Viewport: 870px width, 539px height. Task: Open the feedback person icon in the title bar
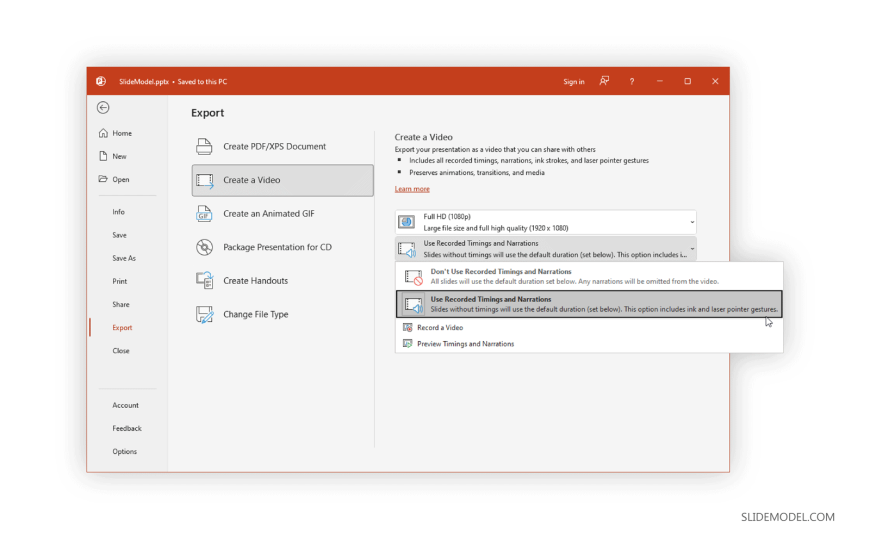click(x=604, y=81)
